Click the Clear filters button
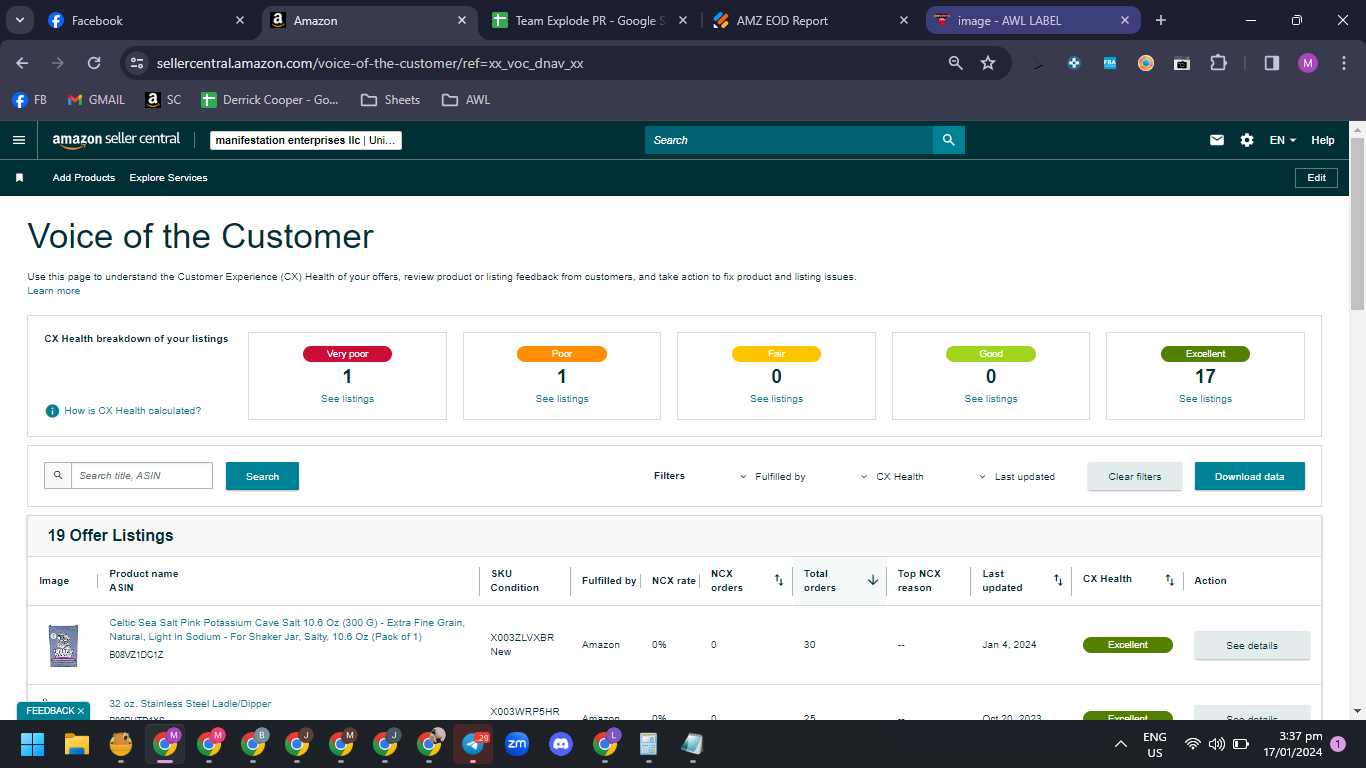This screenshot has height=768, width=1366. 1135,476
